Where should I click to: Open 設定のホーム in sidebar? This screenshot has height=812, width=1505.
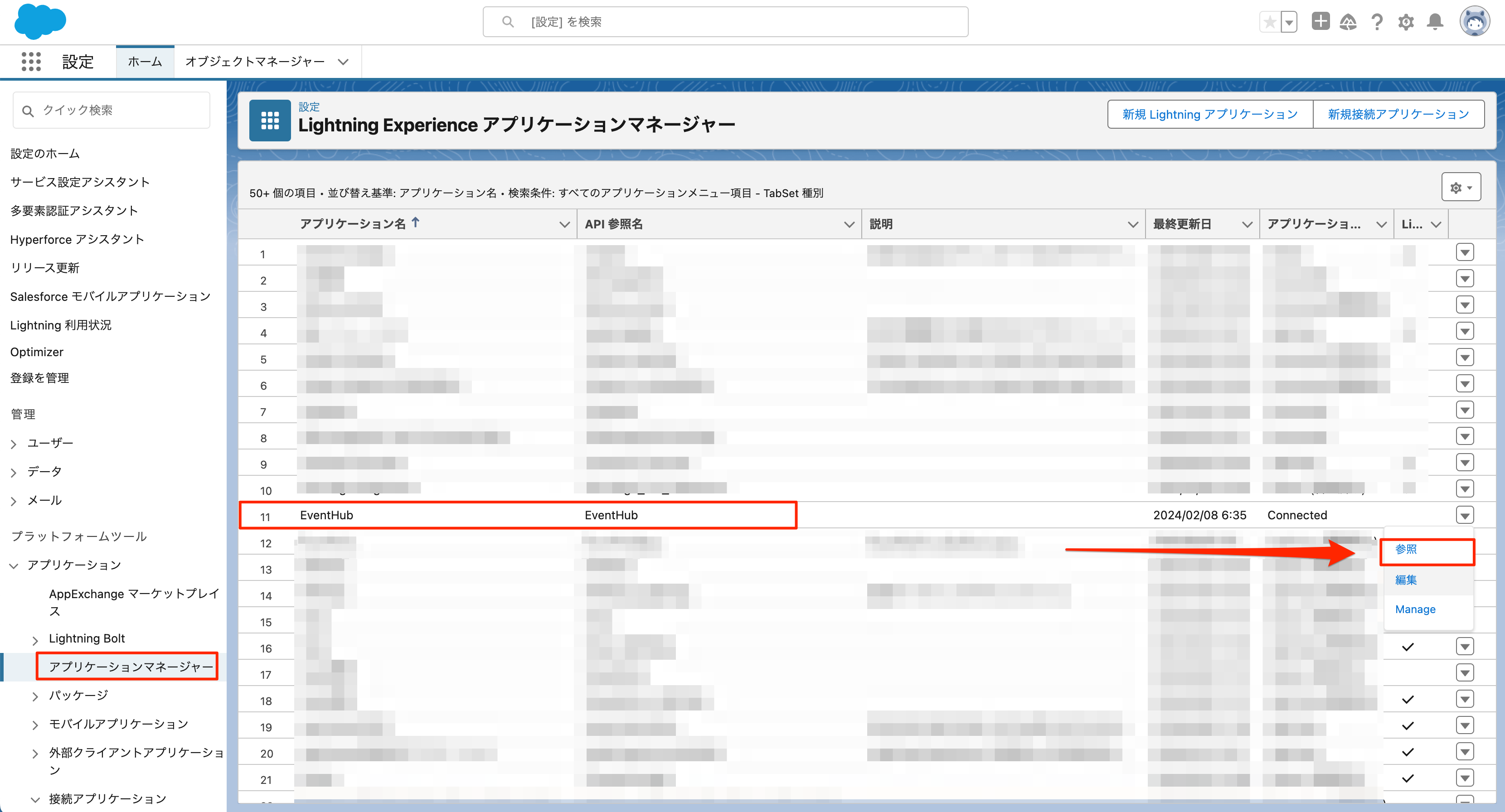(x=45, y=154)
